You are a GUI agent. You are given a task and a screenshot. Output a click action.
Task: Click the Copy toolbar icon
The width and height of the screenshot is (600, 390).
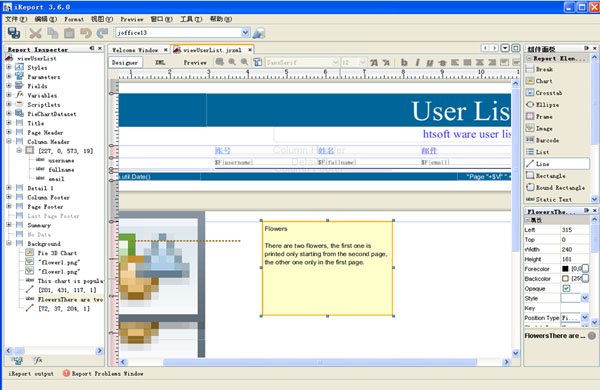52,33
